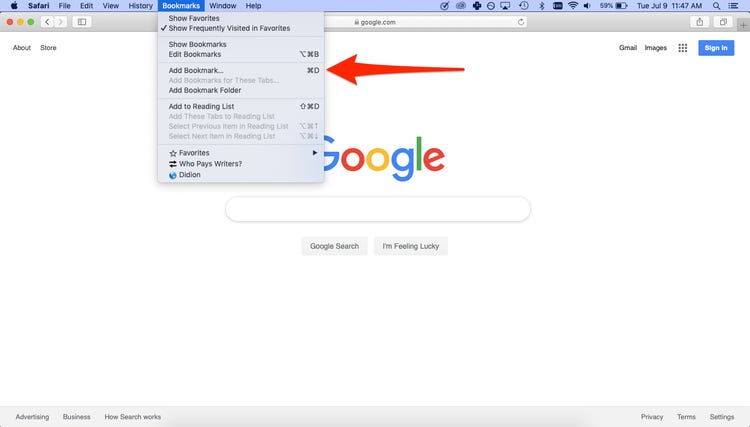The image size is (750, 427).
Task: Open the About link
Action: tap(22, 48)
